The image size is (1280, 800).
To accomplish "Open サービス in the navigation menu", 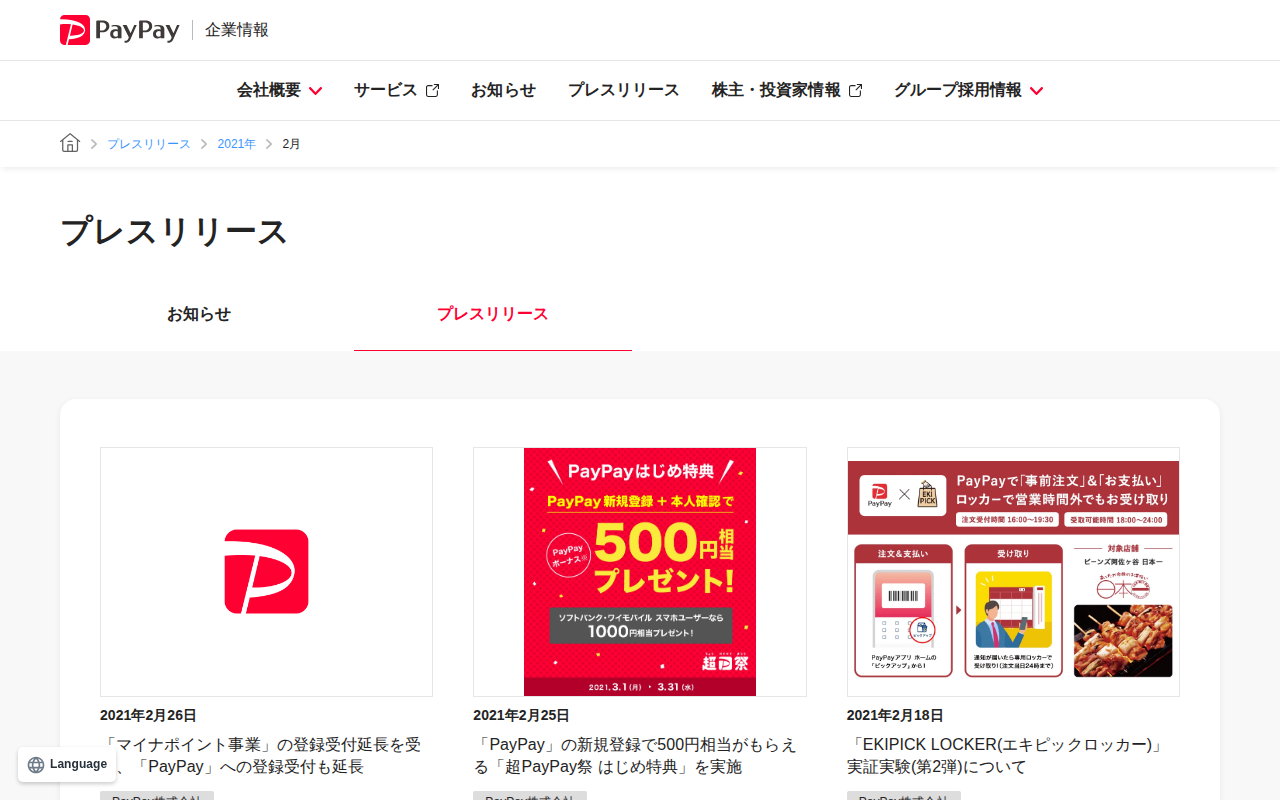I will tap(385, 90).
